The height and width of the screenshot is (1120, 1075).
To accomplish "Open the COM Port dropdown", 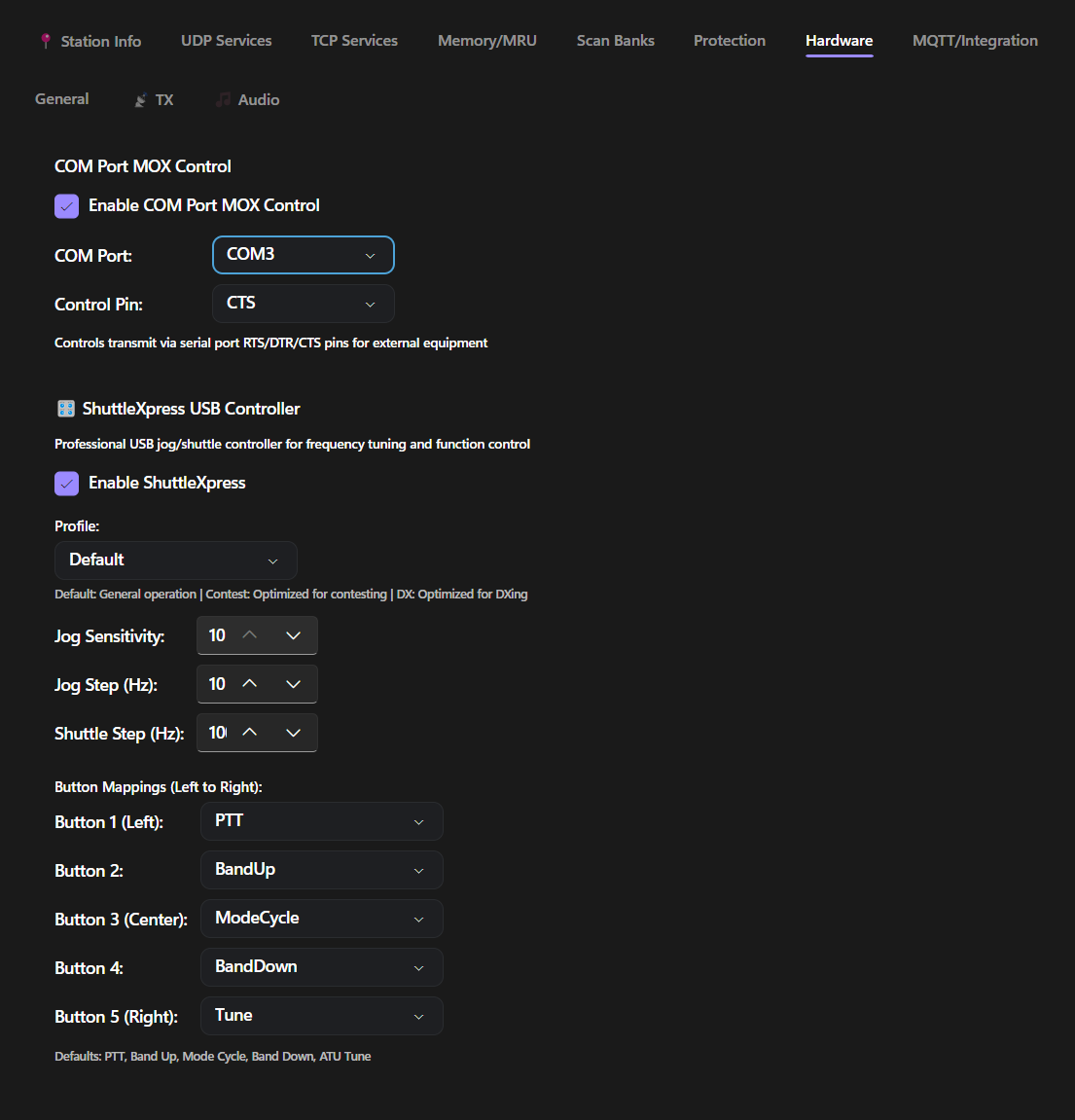I will 303,255.
